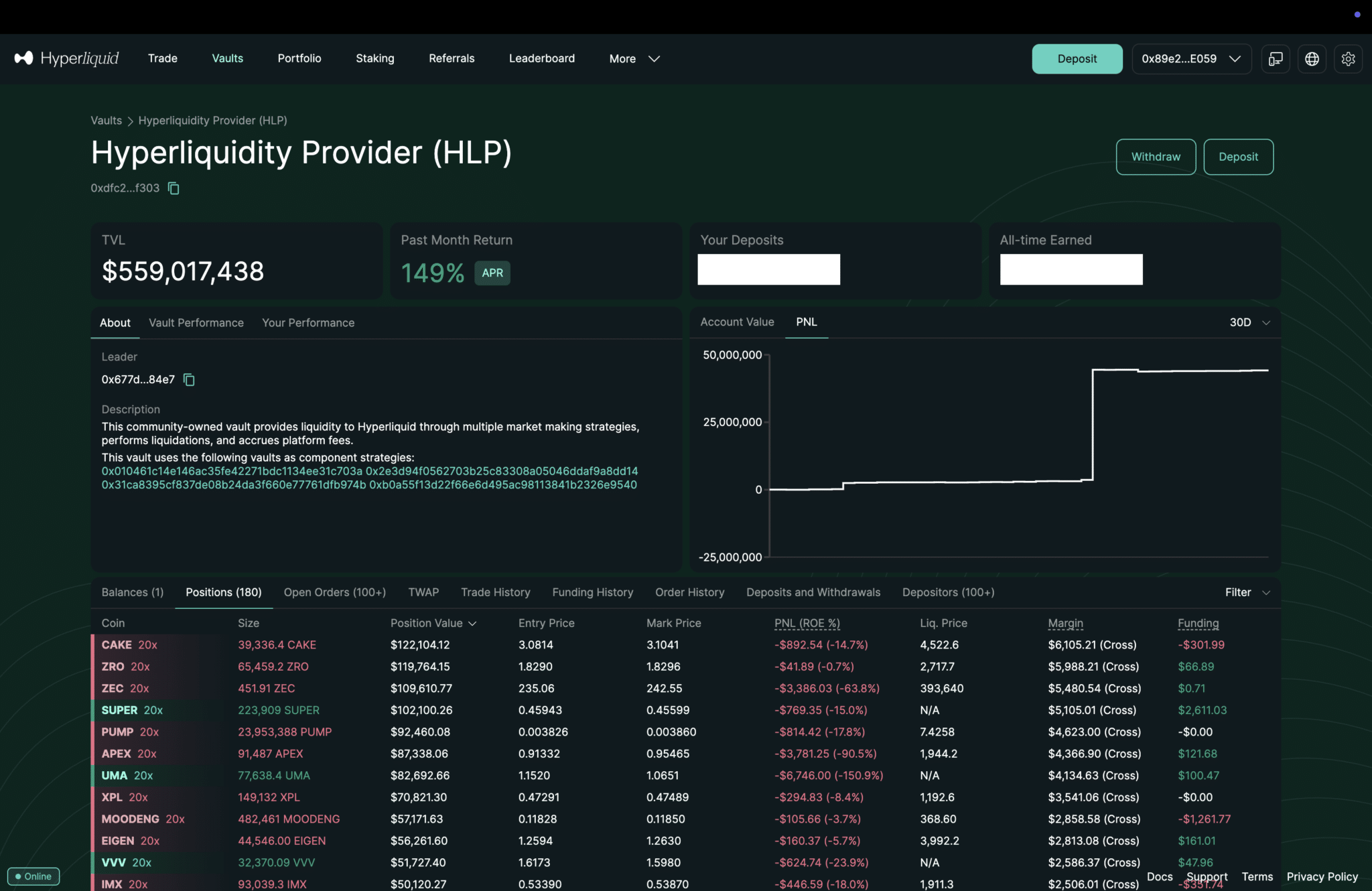The height and width of the screenshot is (891, 1372).
Task: Open the settings gear icon
Action: (1348, 59)
